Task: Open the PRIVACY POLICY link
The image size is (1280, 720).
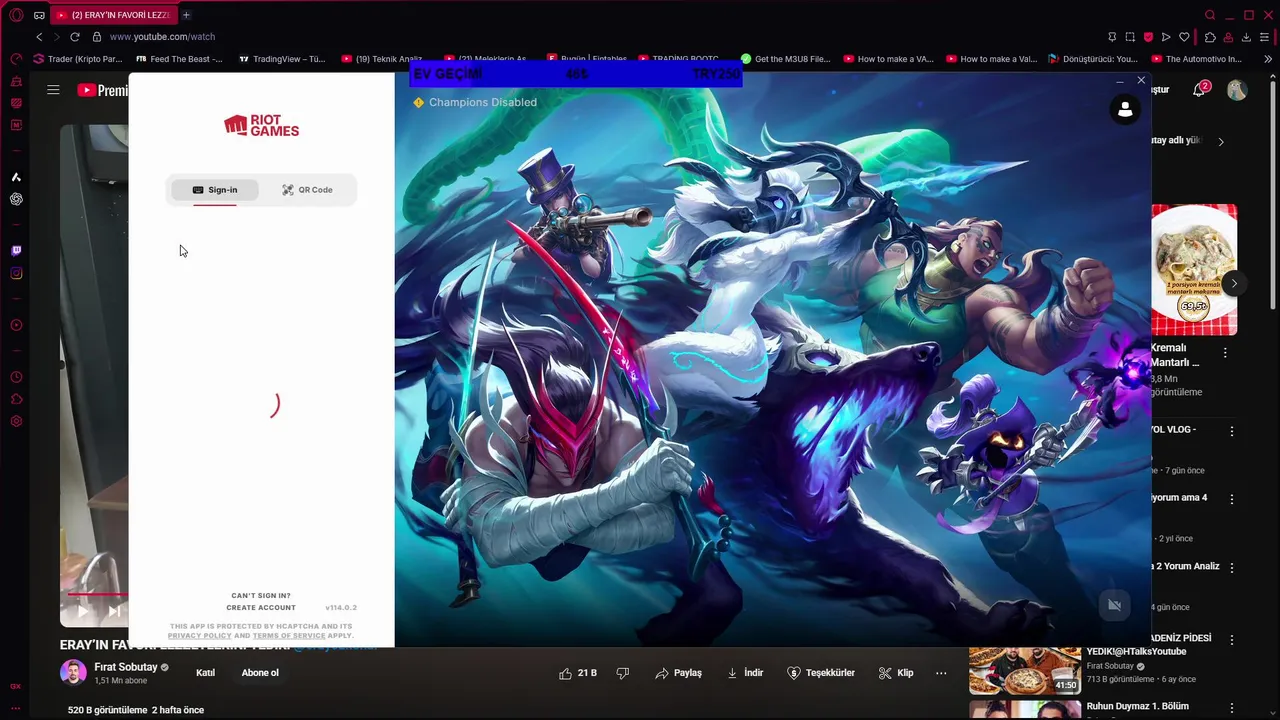Action: 199,636
